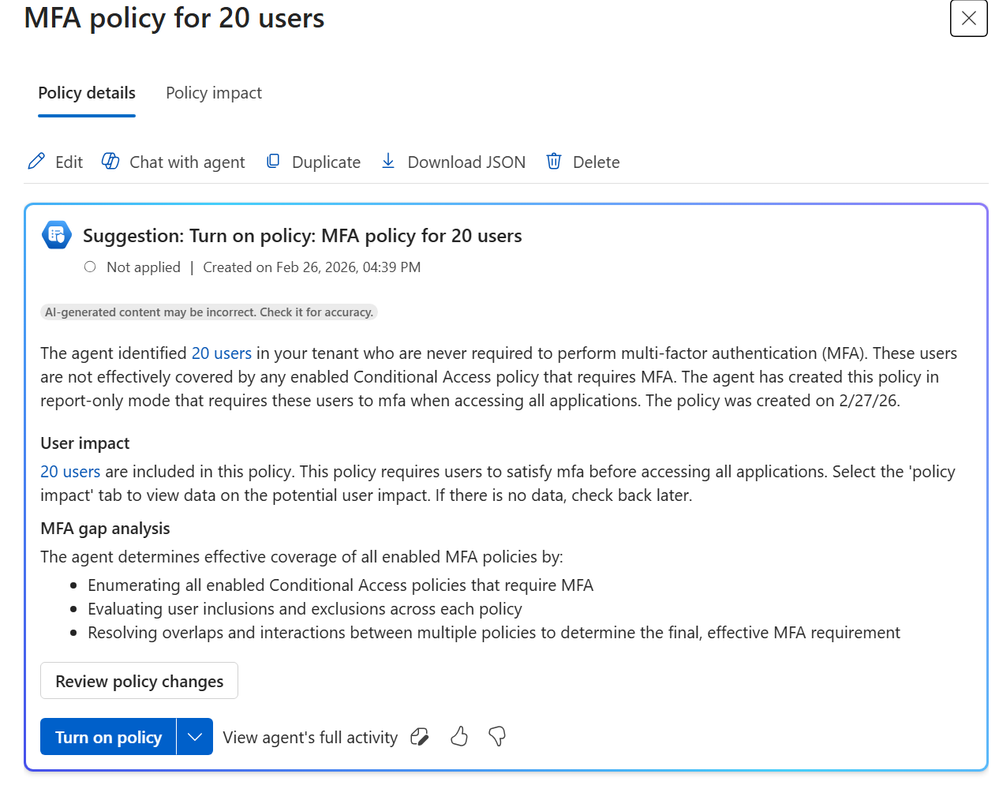This screenshot has width=999, height=792.
Task: Click View agent's full activity link
Action: tap(310, 737)
